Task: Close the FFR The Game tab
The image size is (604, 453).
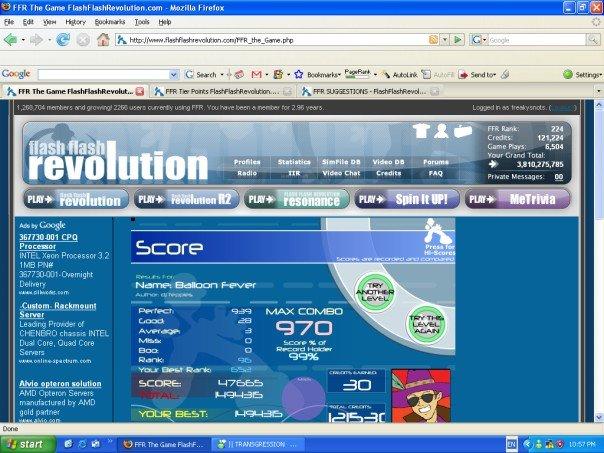Action: point(140,92)
